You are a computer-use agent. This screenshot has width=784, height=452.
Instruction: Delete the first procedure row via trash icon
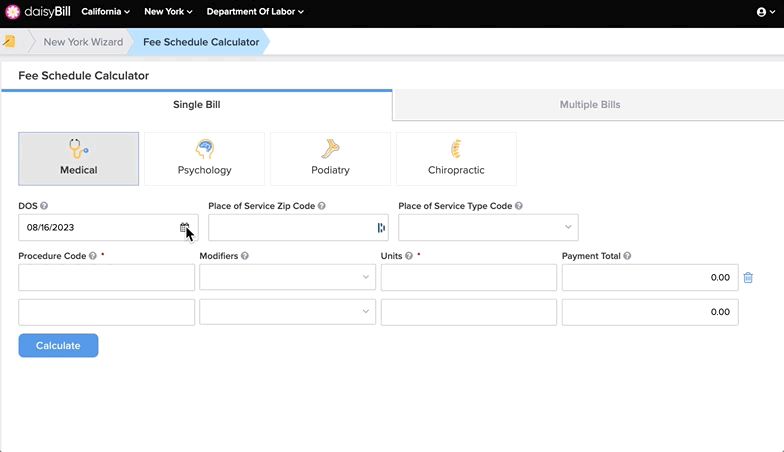[748, 278]
